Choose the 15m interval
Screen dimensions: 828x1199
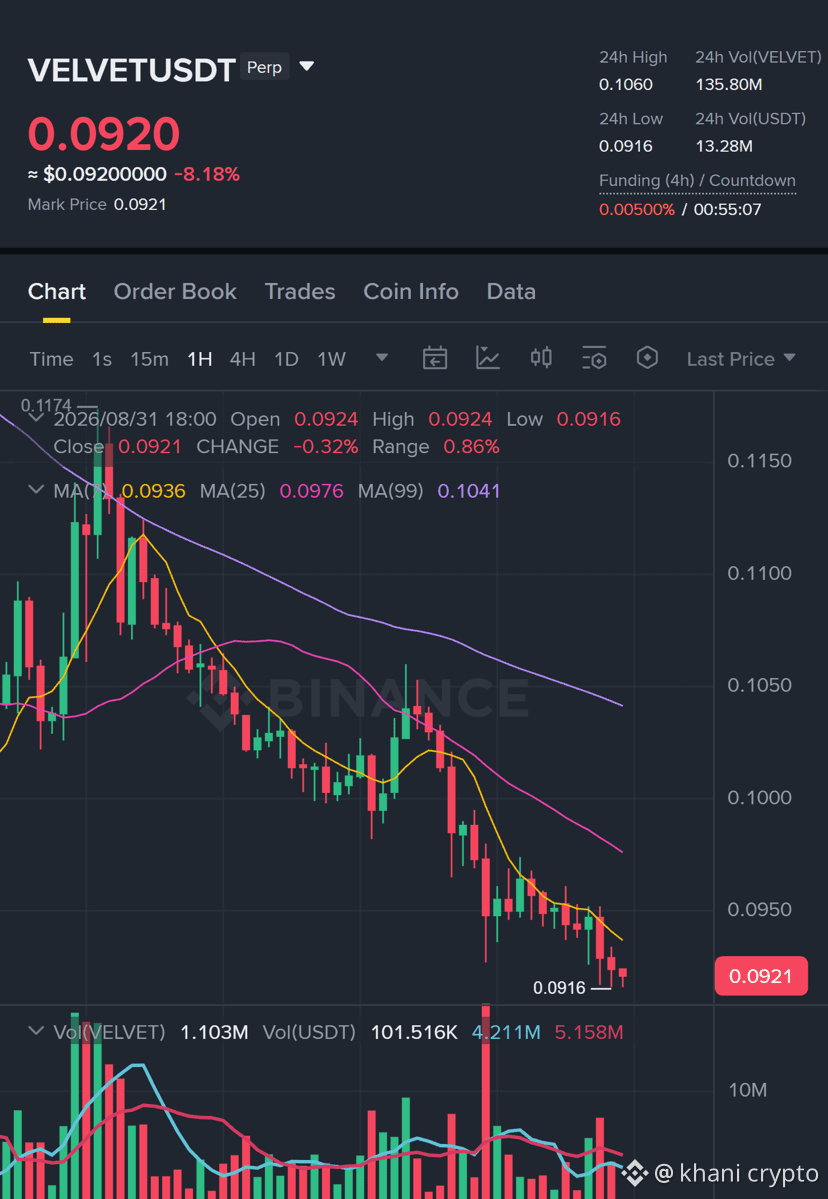point(149,359)
